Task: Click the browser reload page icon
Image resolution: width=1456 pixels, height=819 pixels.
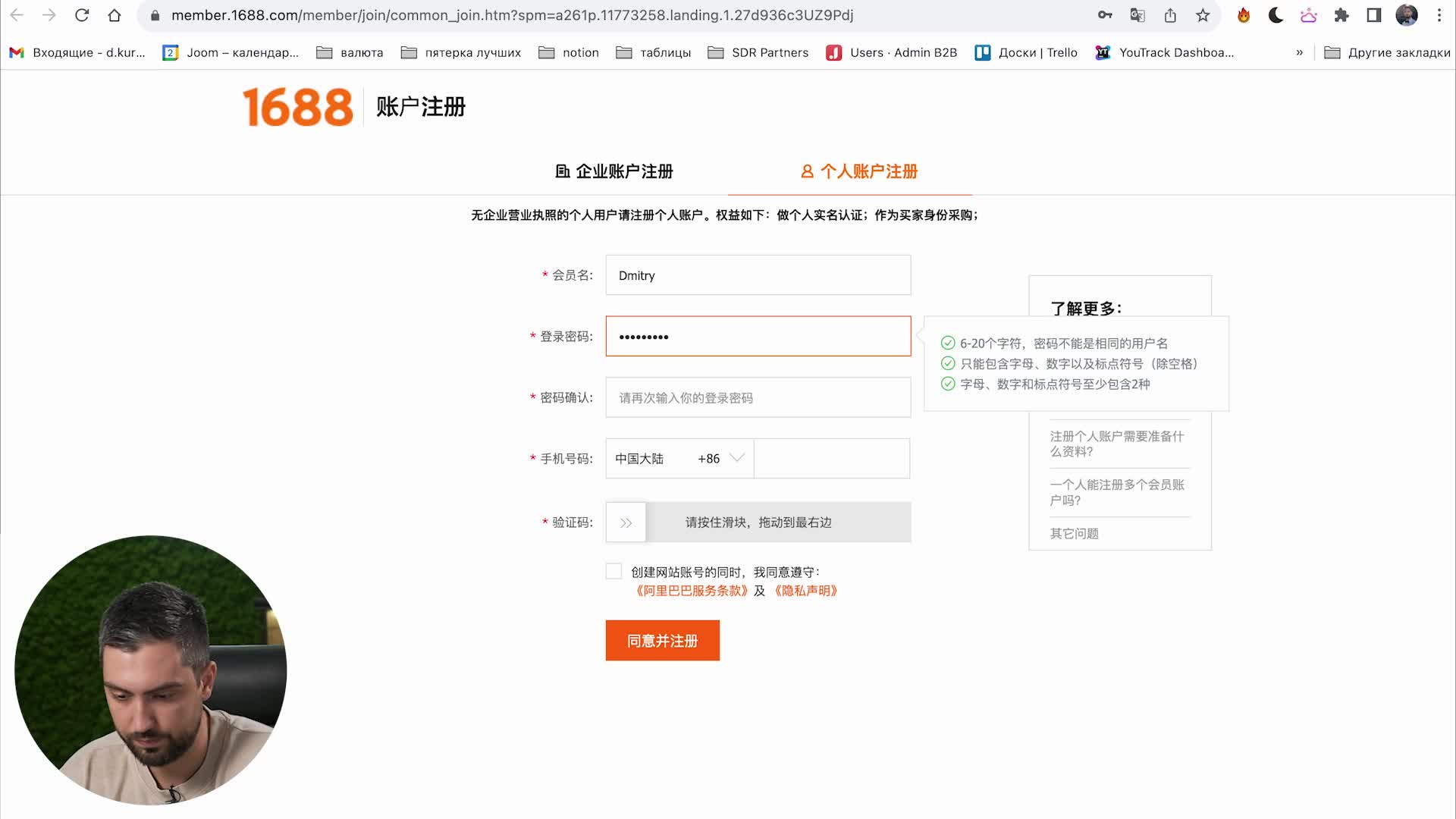Action: [x=82, y=15]
